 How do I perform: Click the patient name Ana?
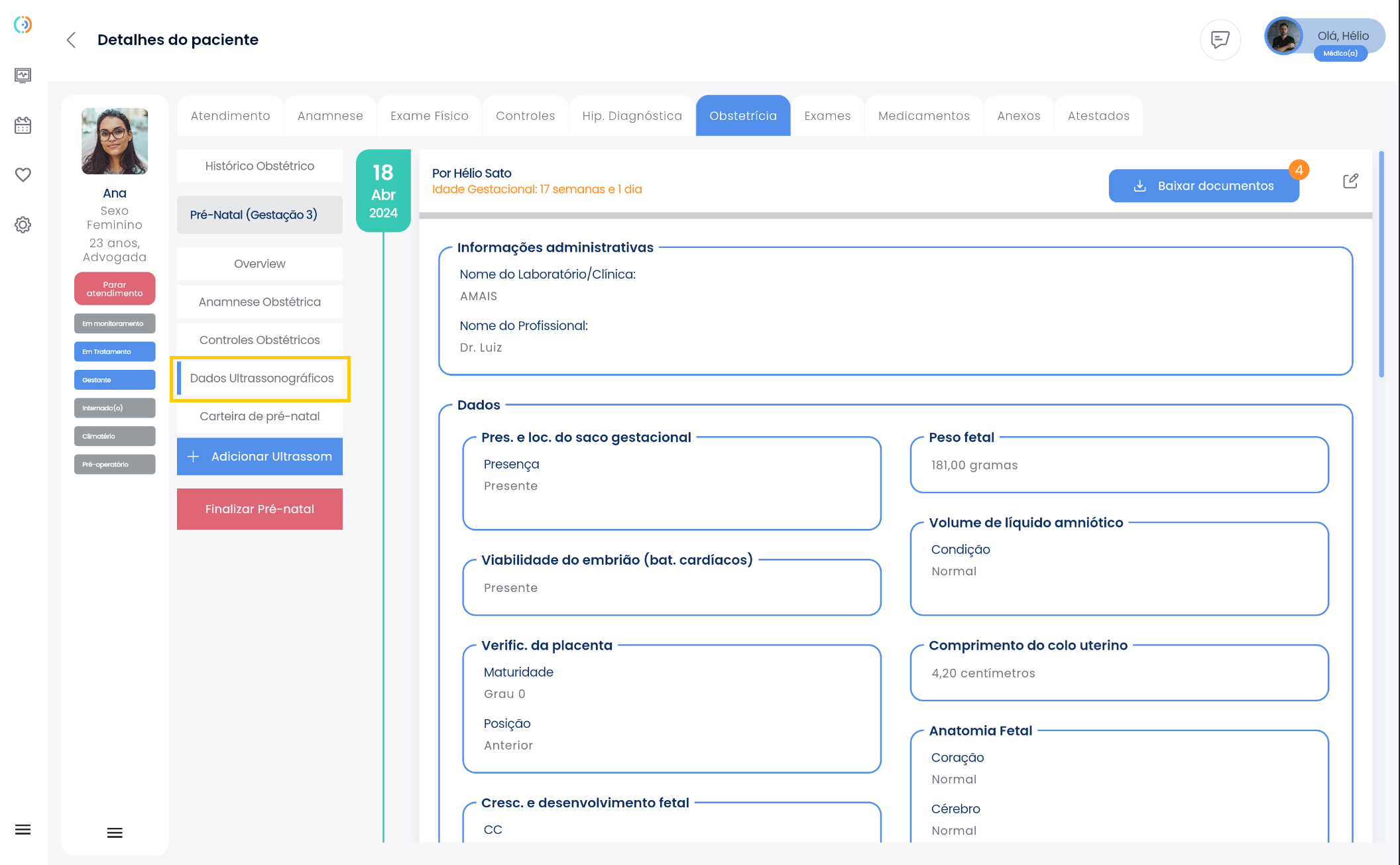point(115,194)
